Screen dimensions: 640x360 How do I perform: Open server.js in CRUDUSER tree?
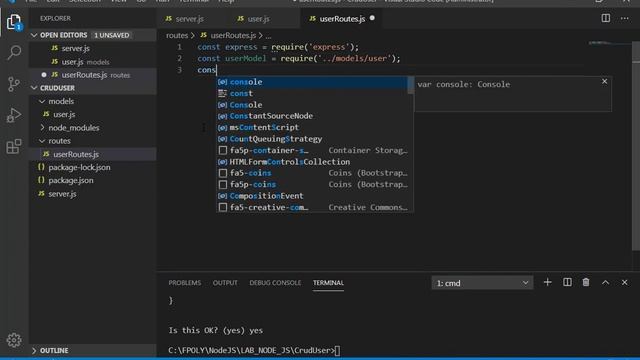[x=93, y=194]
